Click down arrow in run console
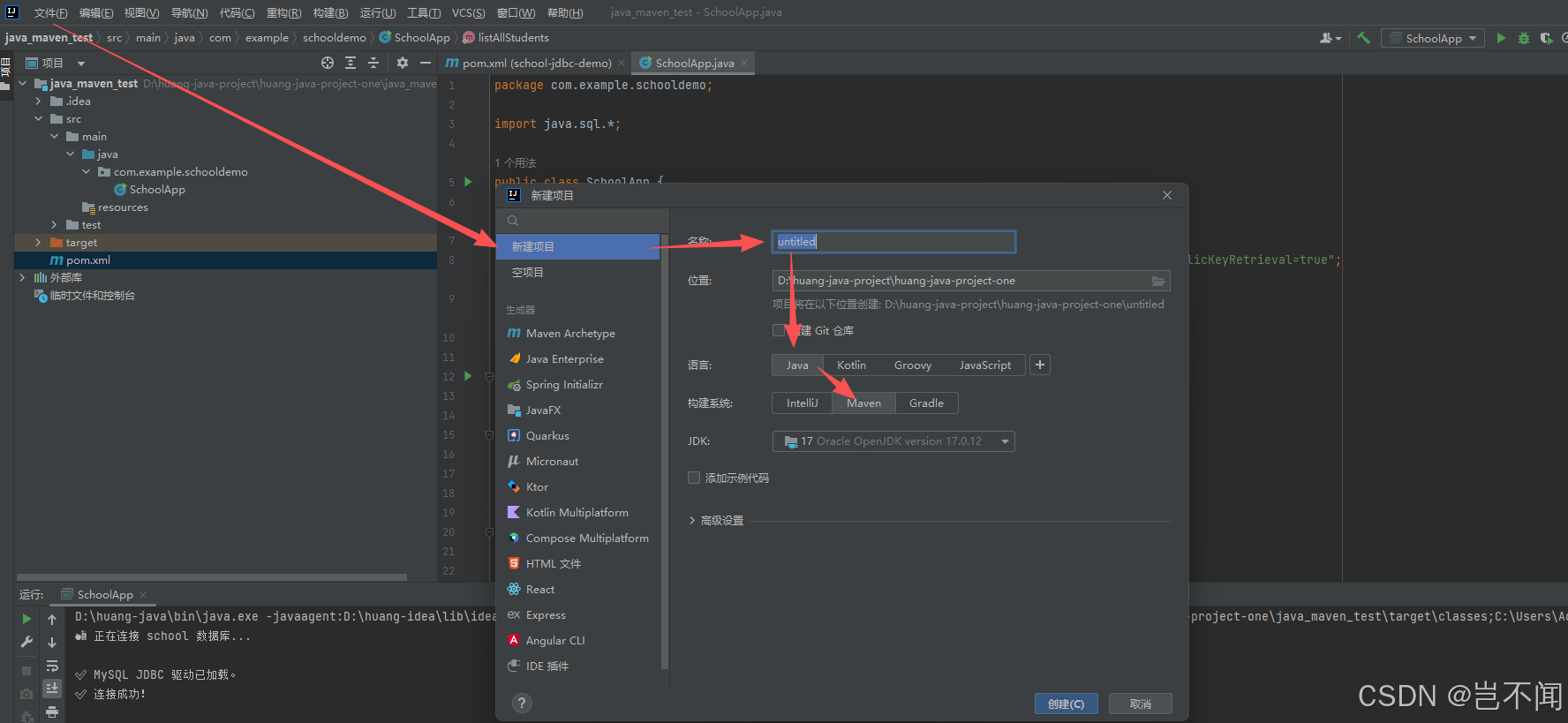The height and width of the screenshot is (723, 1568). pos(52,642)
